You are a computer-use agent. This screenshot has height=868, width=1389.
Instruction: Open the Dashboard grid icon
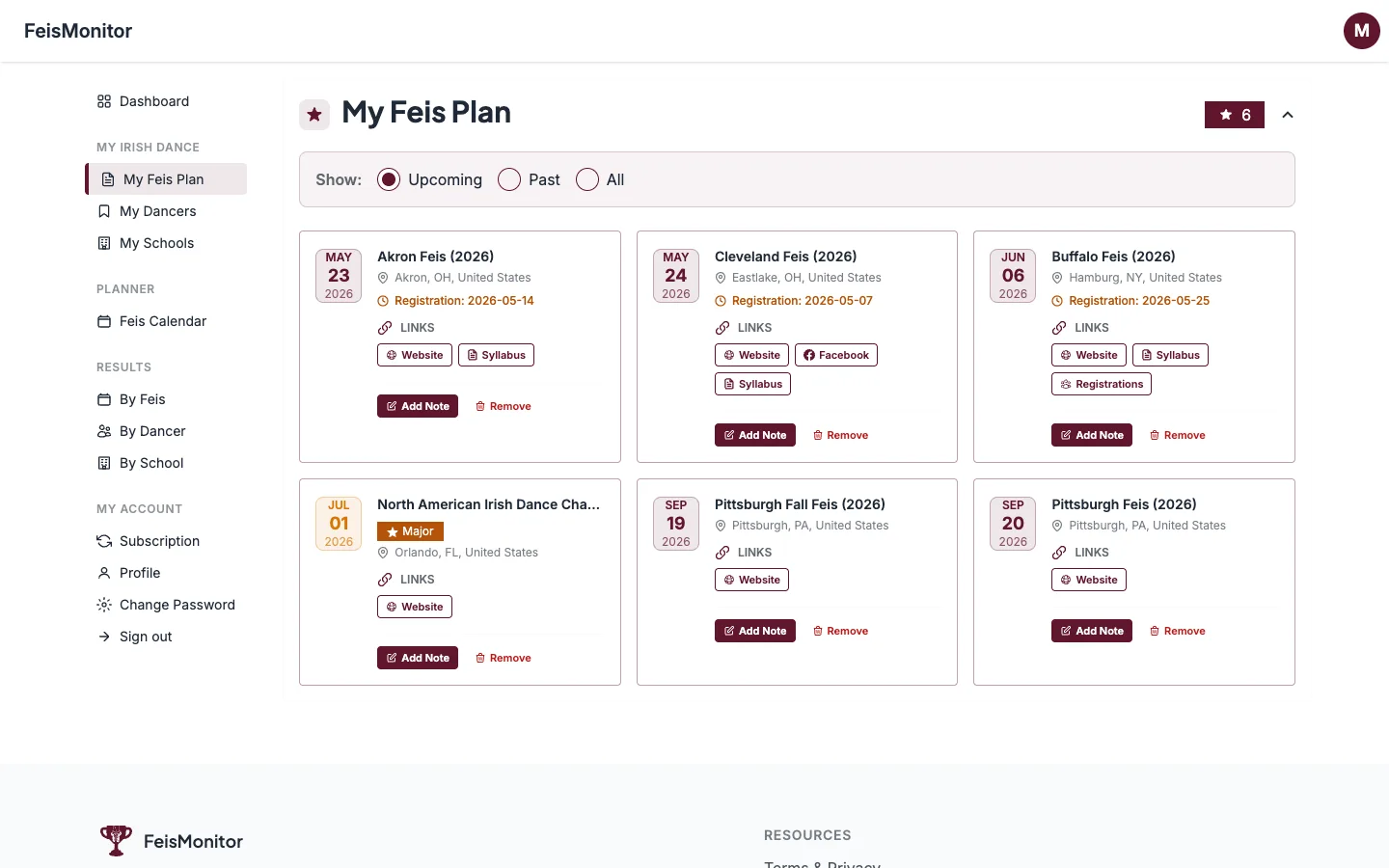click(x=103, y=101)
